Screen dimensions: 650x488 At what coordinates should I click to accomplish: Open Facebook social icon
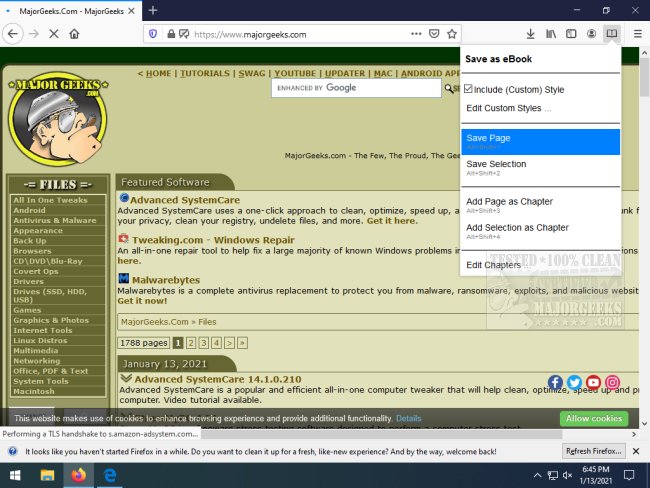point(555,382)
